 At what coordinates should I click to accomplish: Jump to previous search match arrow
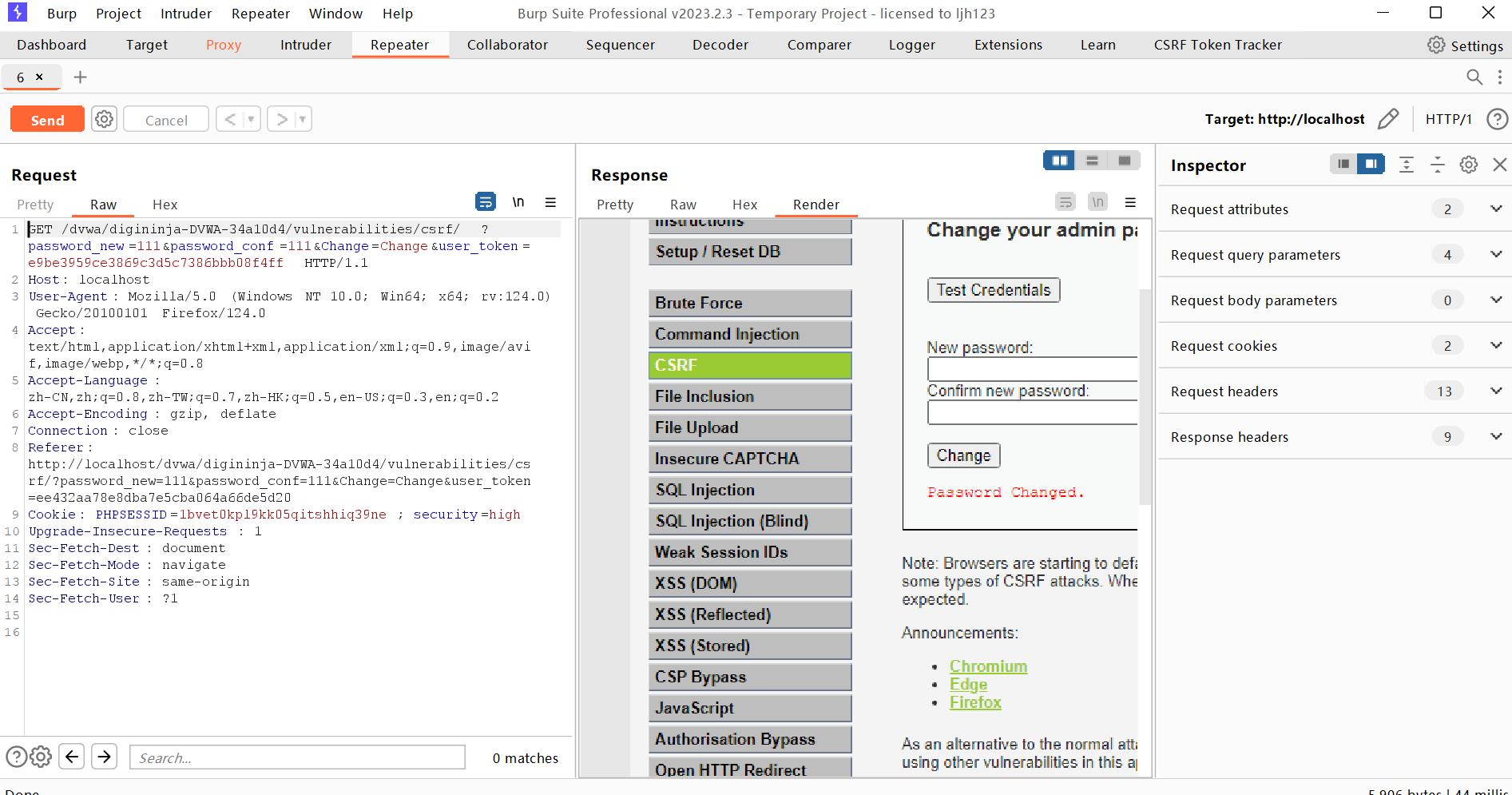click(72, 756)
